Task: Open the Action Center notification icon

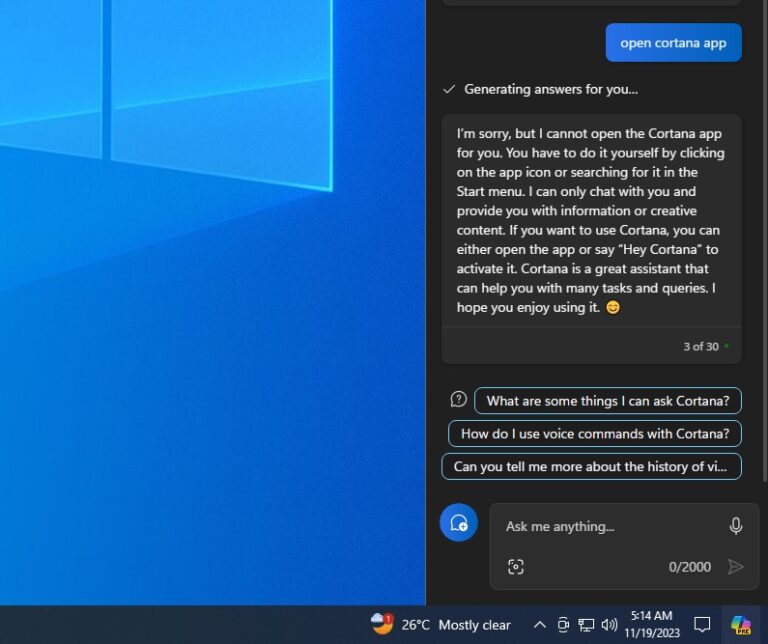Action: point(702,624)
